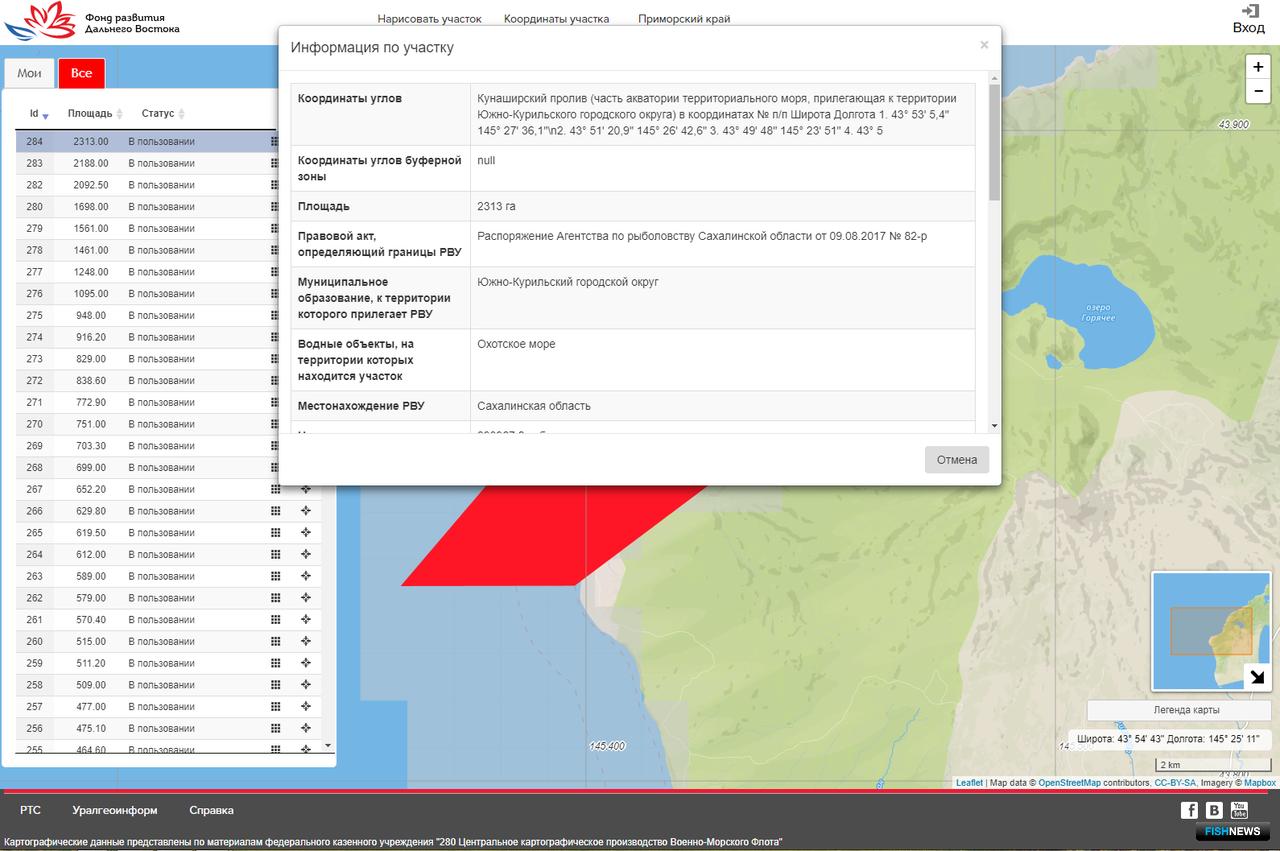Show the Легенда карты panel
Screen dimensions: 1280x851
coord(1179,710)
